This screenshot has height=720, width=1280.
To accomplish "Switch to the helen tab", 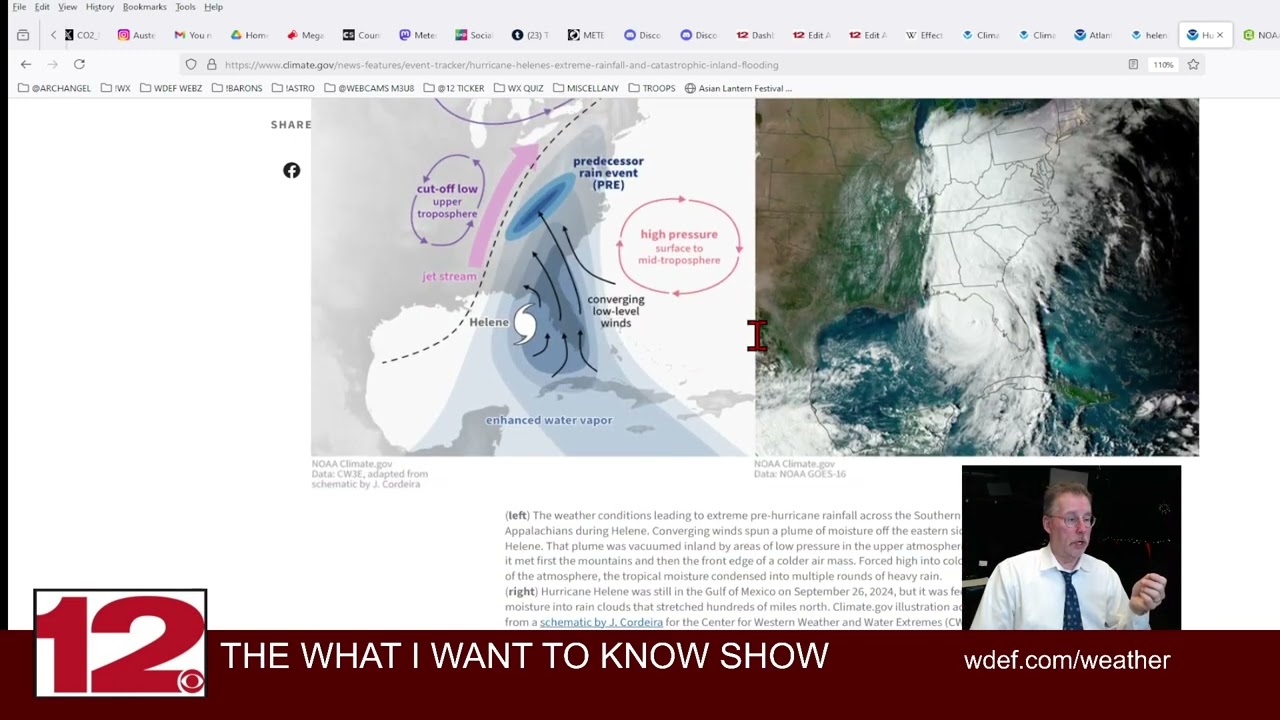I will pos(1149,35).
